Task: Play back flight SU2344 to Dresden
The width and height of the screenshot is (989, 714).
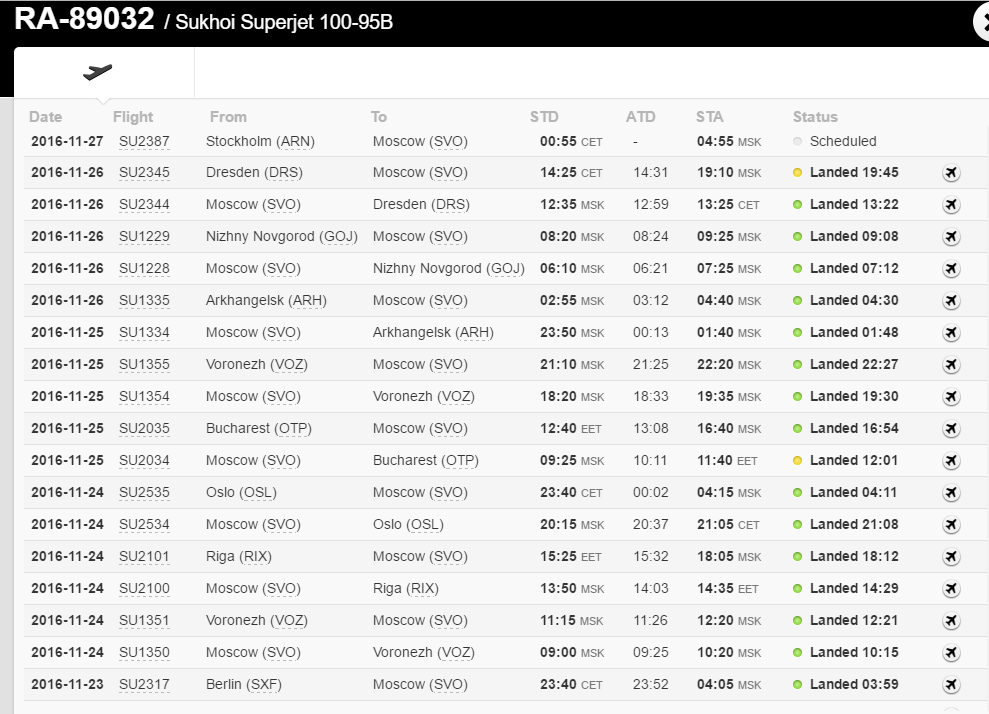Action: coord(951,204)
